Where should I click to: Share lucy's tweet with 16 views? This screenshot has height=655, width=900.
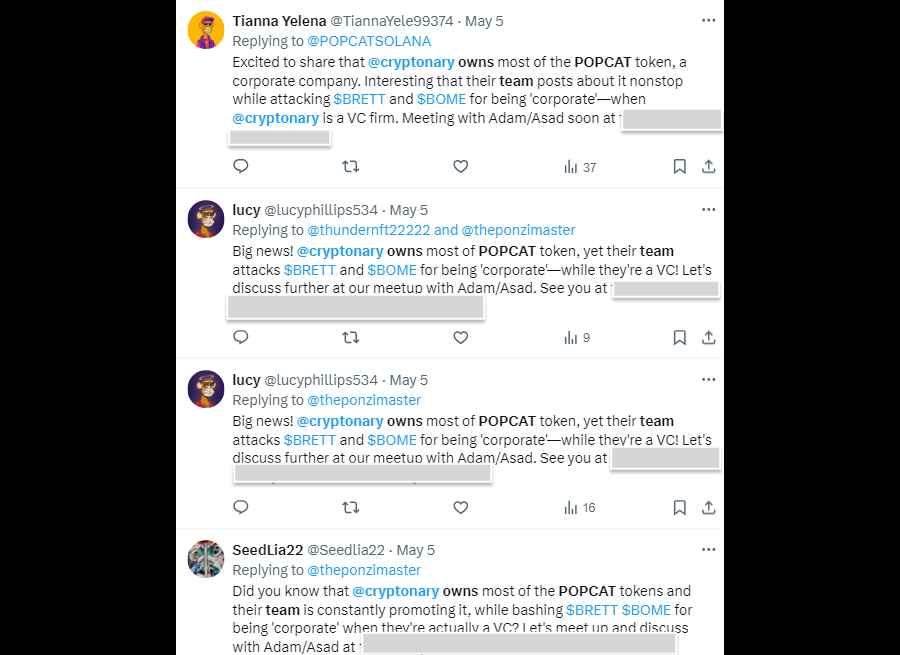708,508
